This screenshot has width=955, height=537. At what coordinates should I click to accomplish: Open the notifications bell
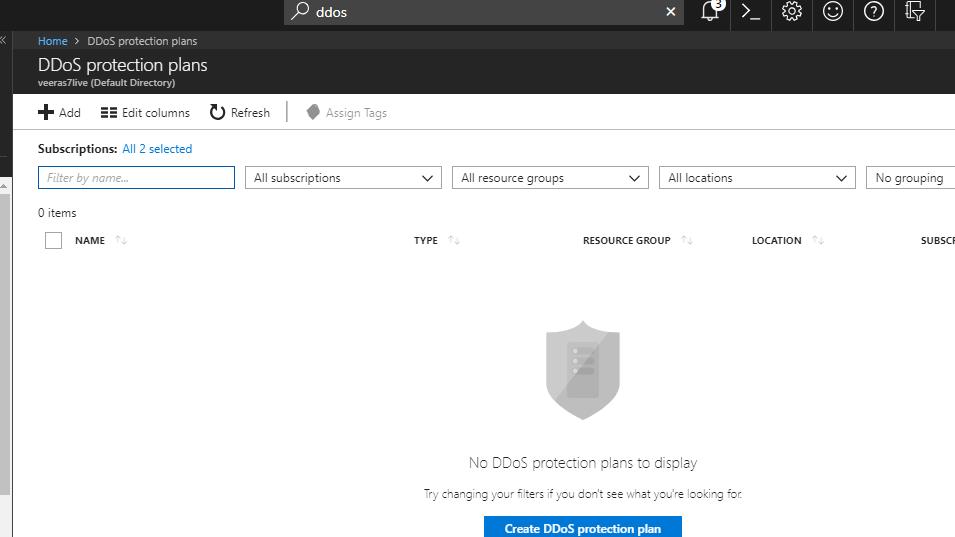pos(710,12)
